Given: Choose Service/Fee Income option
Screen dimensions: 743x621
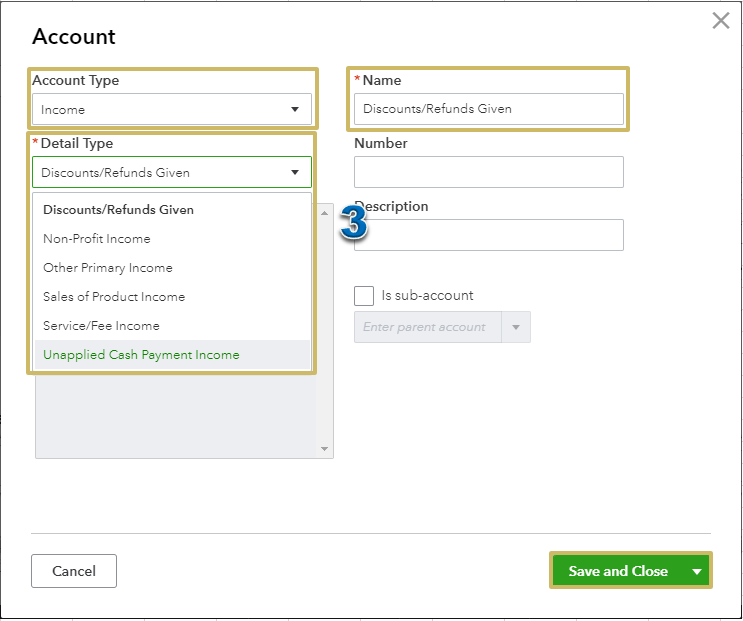Looking at the screenshot, I should (101, 326).
